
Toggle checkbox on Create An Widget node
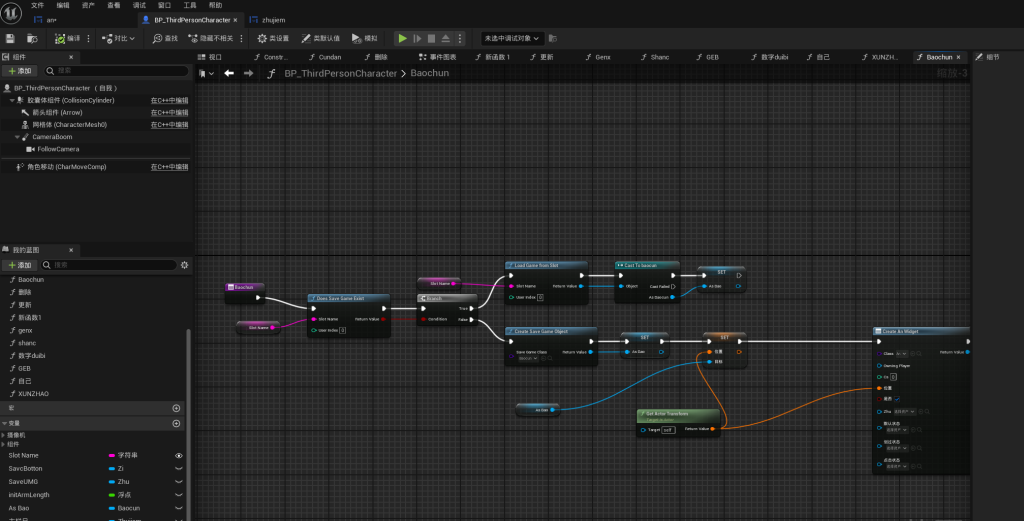tap(896, 398)
